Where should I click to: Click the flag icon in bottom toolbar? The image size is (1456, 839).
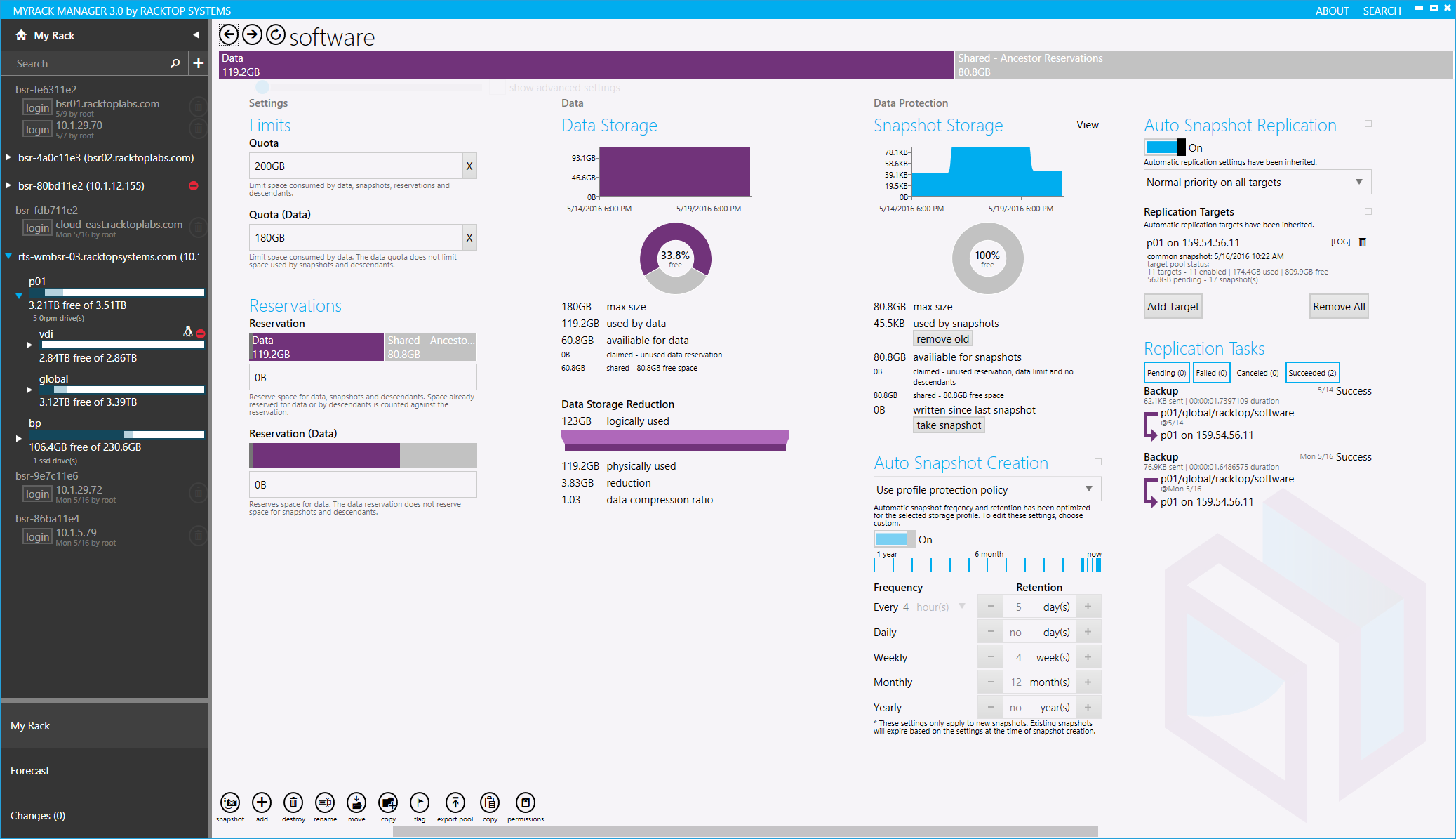click(420, 802)
